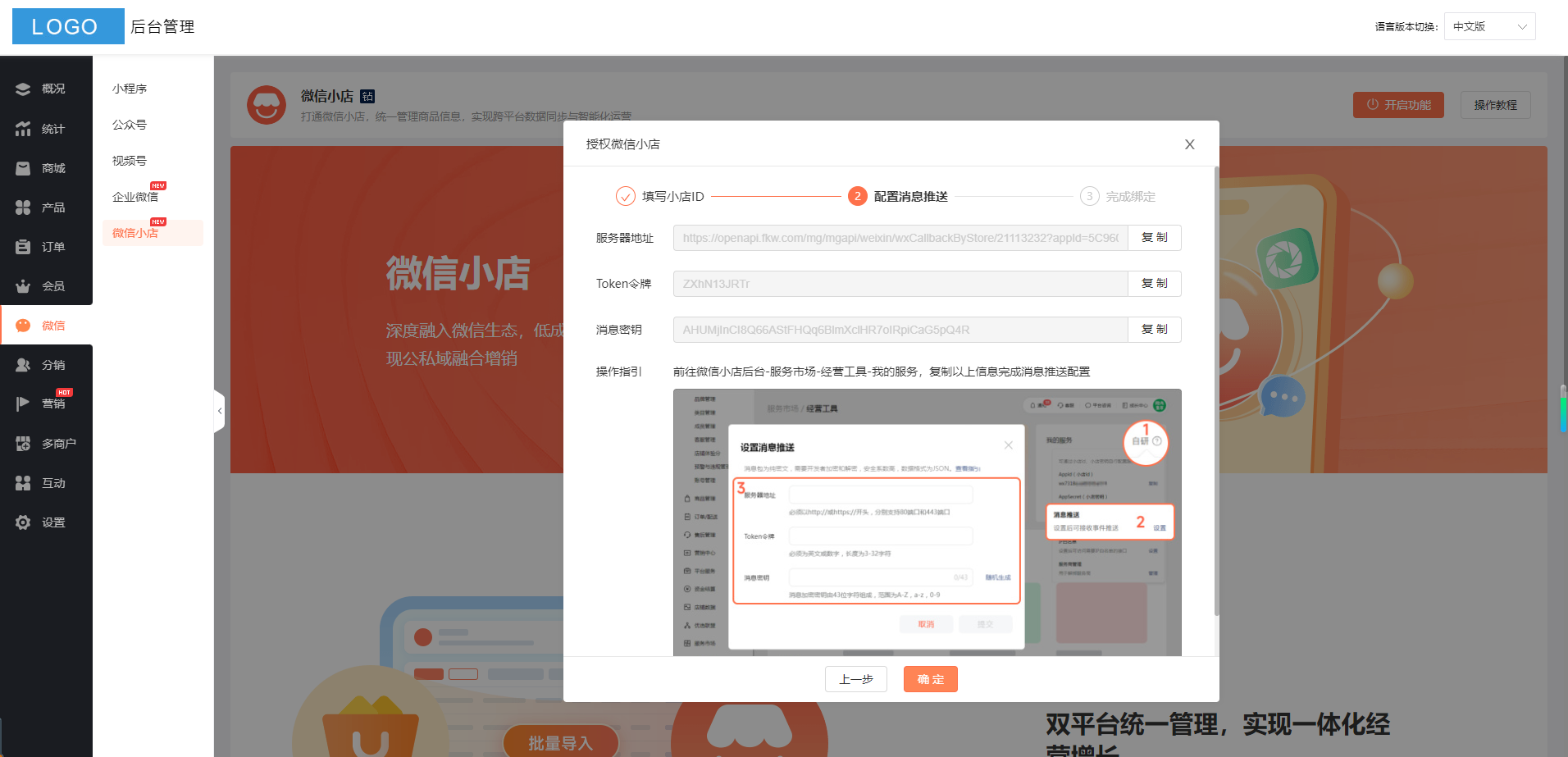Image resolution: width=1568 pixels, height=757 pixels.
Task: Copy the Token令牌 with its 复制 button
Action: click(x=1155, y=284)
